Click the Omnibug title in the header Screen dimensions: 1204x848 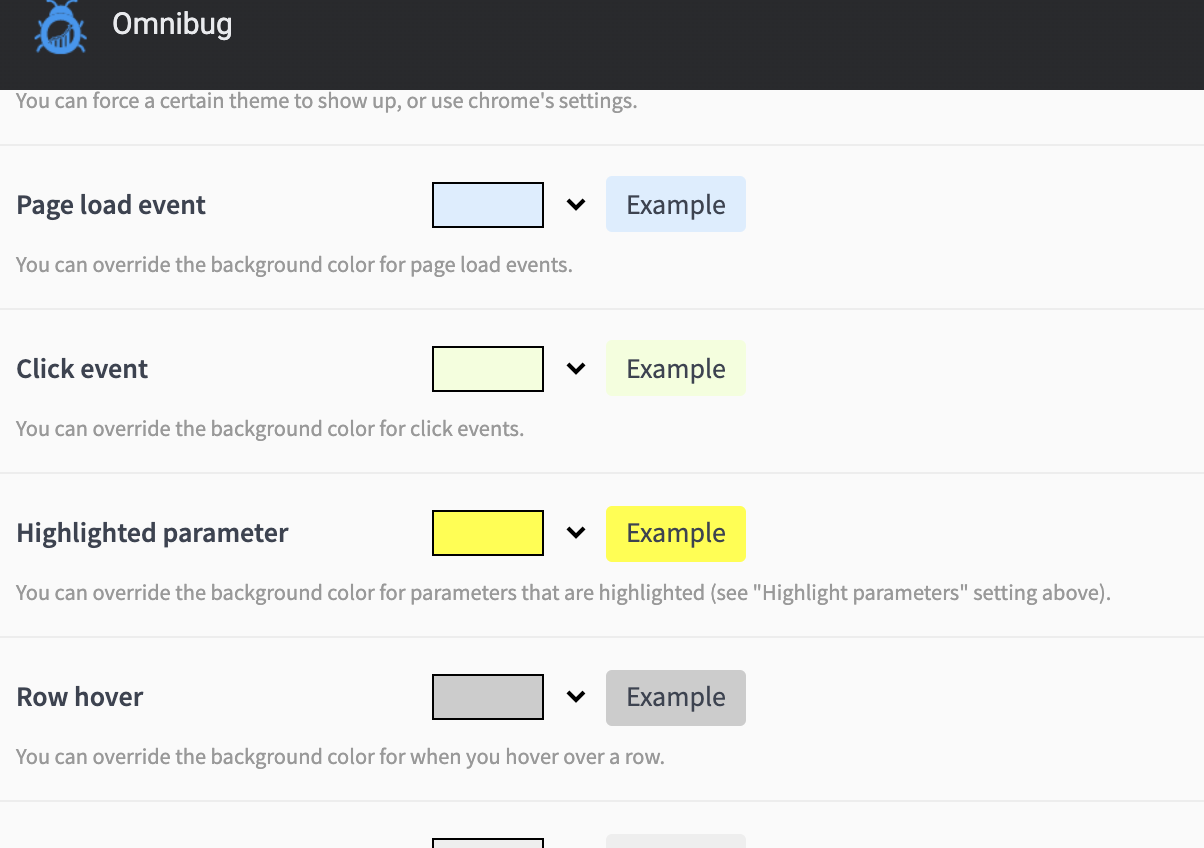[172, 24]
